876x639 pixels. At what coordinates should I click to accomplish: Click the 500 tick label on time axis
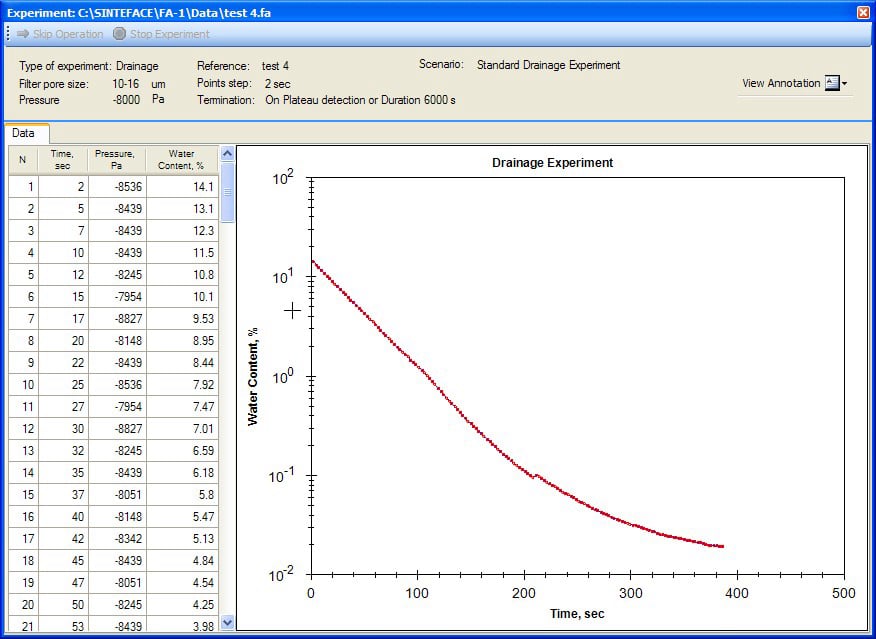pyautogui.click(x=844, y=593)
